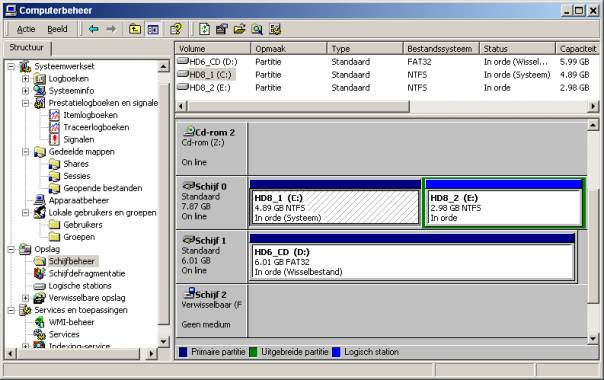Select Sessies in the tree

point(77,176)
